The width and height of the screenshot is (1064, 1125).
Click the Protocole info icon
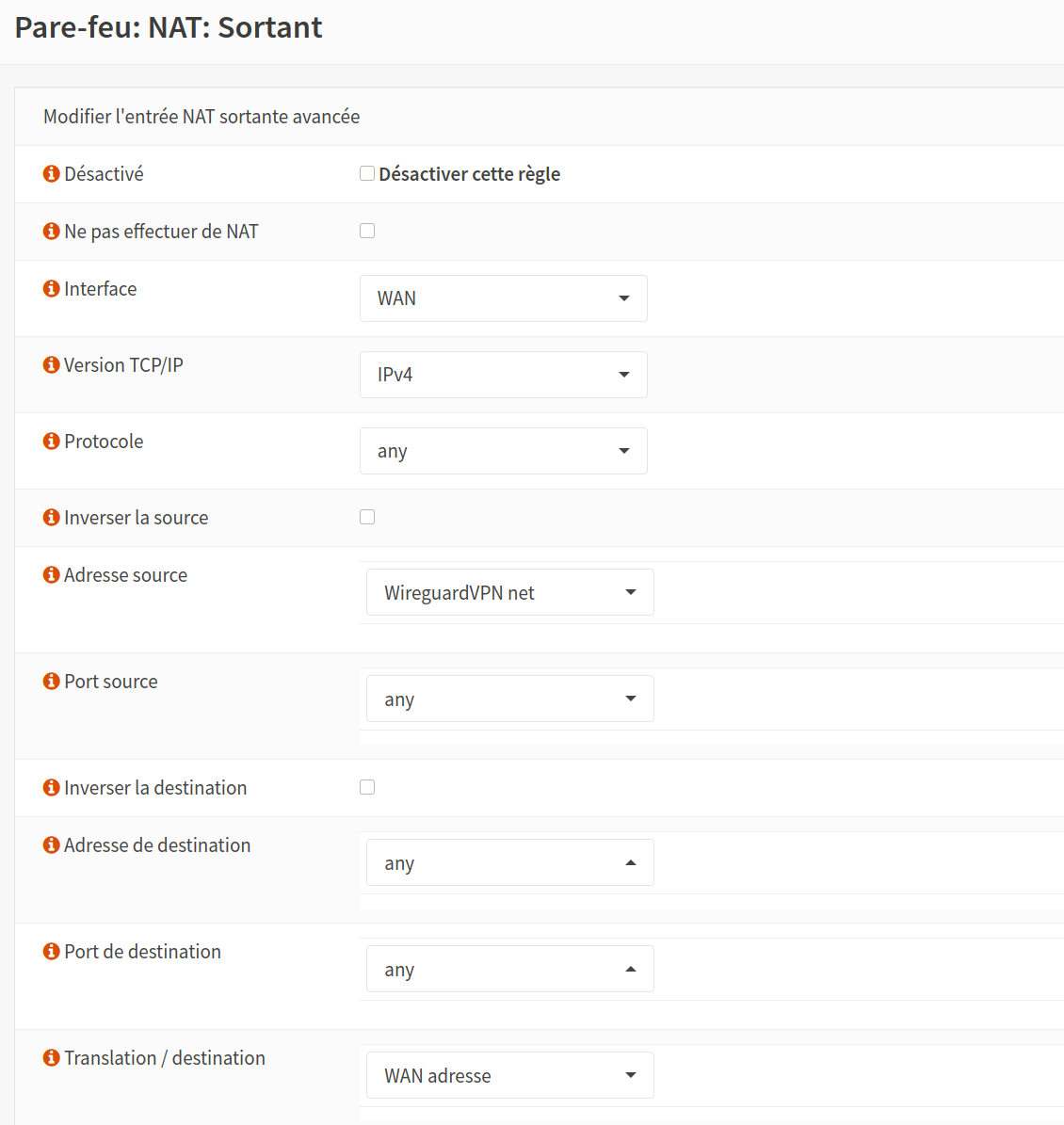click(x=52, y=442)
